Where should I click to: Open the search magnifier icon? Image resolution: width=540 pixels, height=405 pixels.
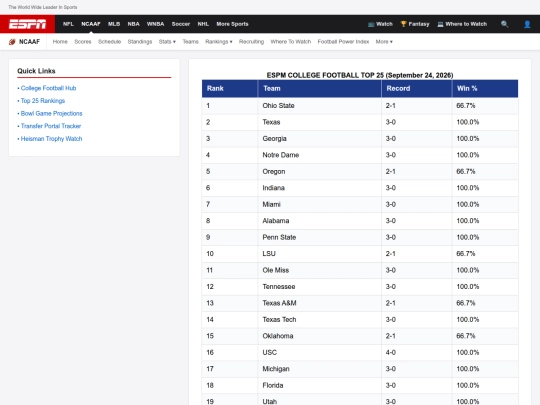[505, 24]
